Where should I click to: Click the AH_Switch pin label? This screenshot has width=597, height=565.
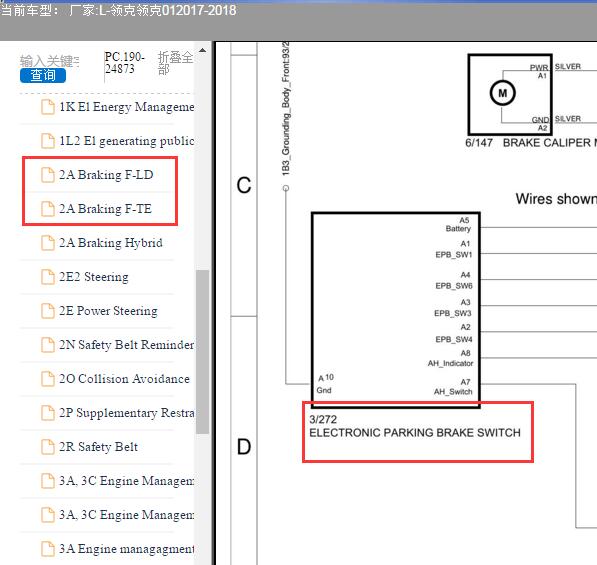(453, 392)
